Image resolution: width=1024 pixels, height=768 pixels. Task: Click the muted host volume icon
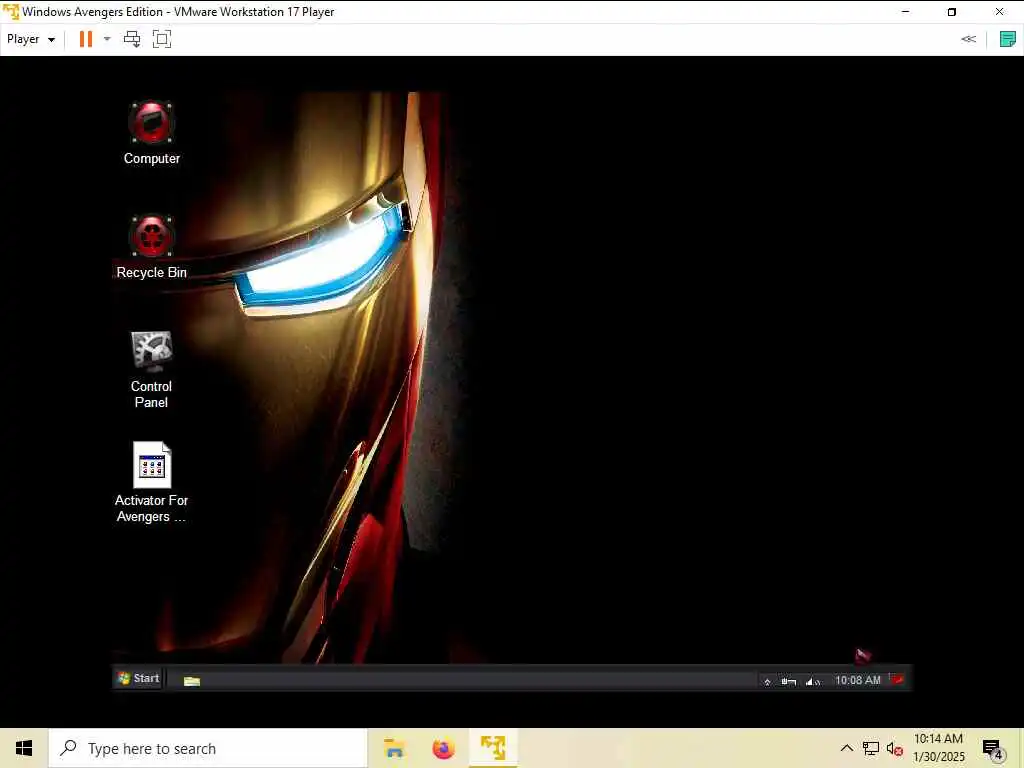coord(895,748)
